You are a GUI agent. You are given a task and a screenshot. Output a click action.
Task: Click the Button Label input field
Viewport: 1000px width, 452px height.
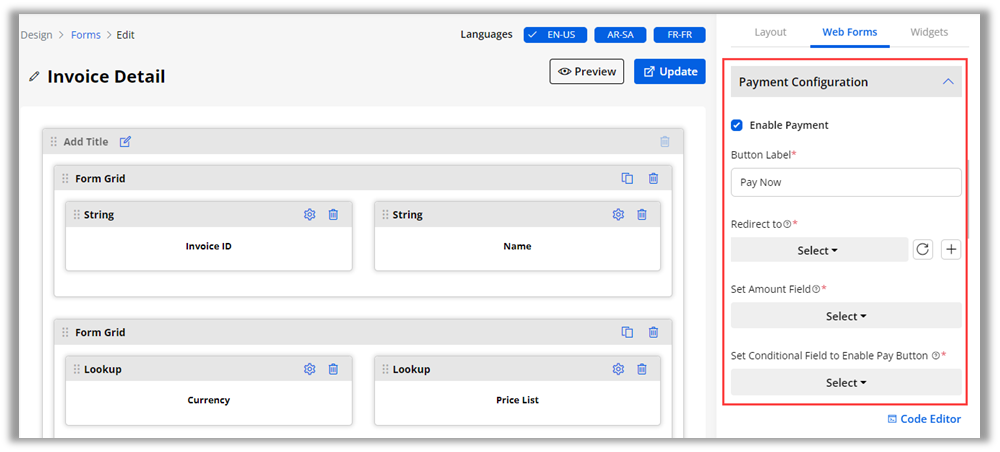pyautogui.click(x=845, y=182)
